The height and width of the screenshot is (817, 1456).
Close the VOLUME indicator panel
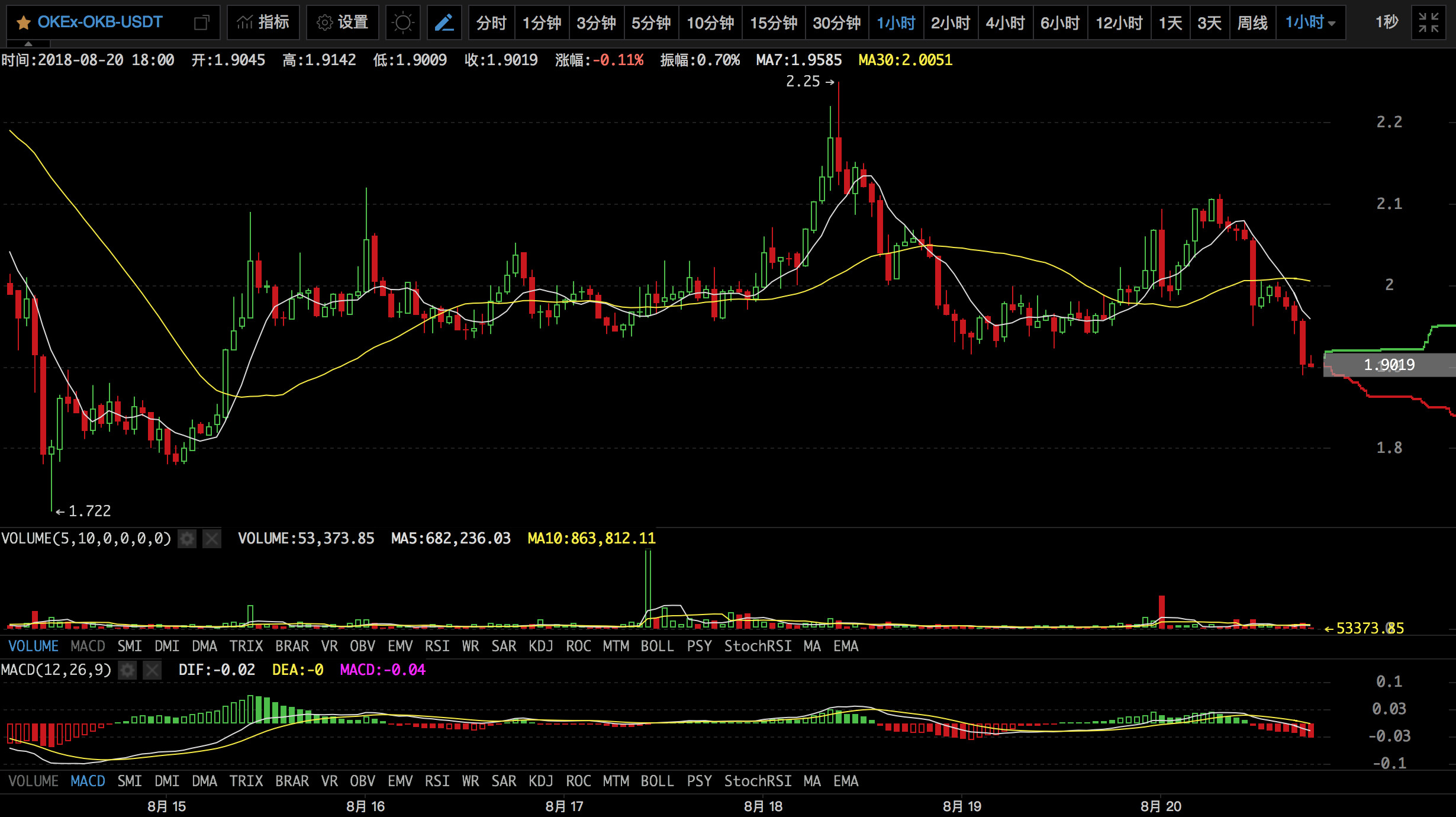point(212,538)
